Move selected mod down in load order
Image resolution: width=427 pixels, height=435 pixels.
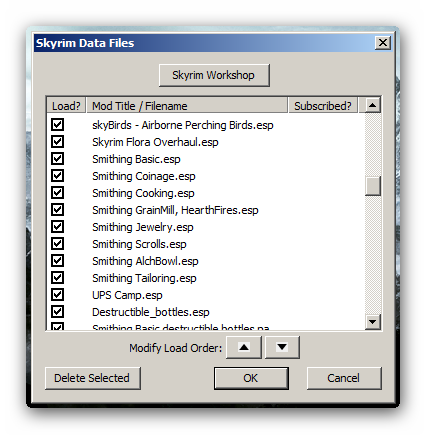tap(282, 347)
